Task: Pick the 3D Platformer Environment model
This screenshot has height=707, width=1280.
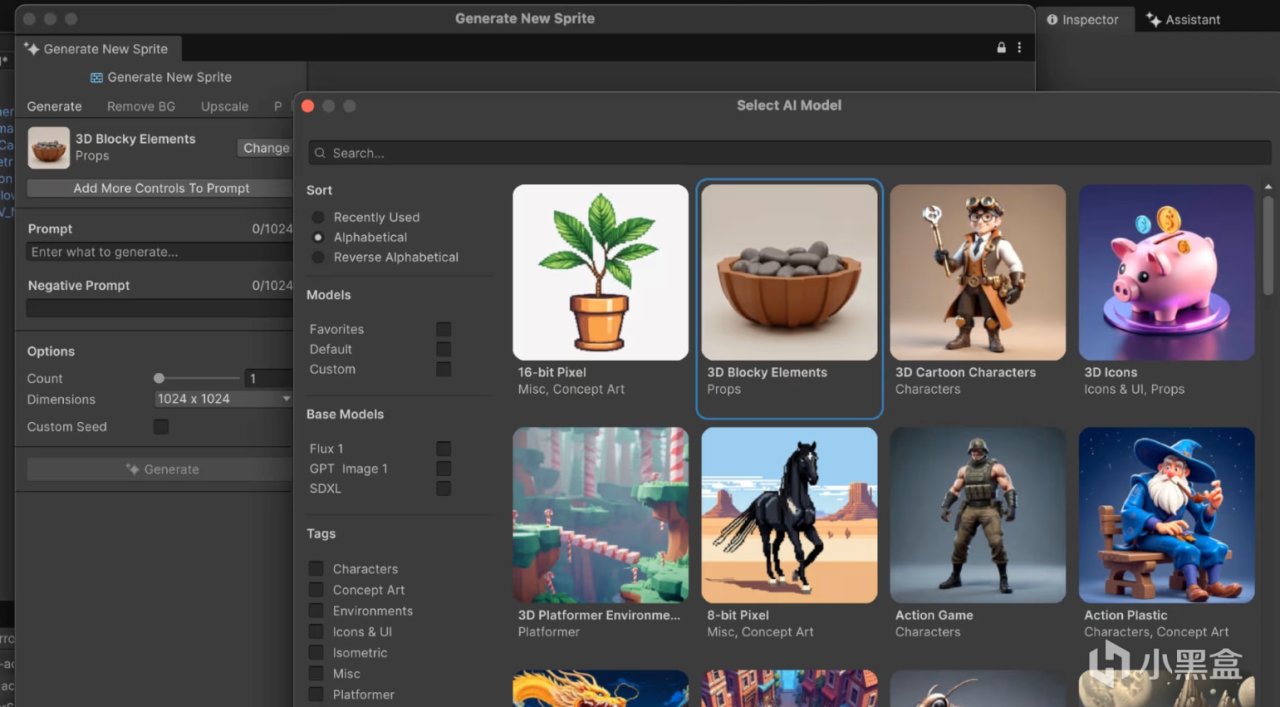Action: 600,515
